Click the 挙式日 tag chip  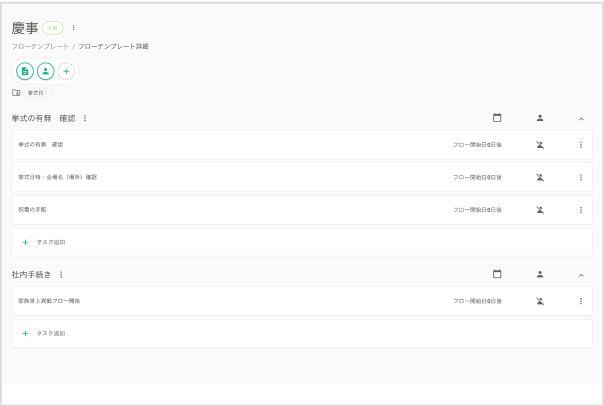38,93
